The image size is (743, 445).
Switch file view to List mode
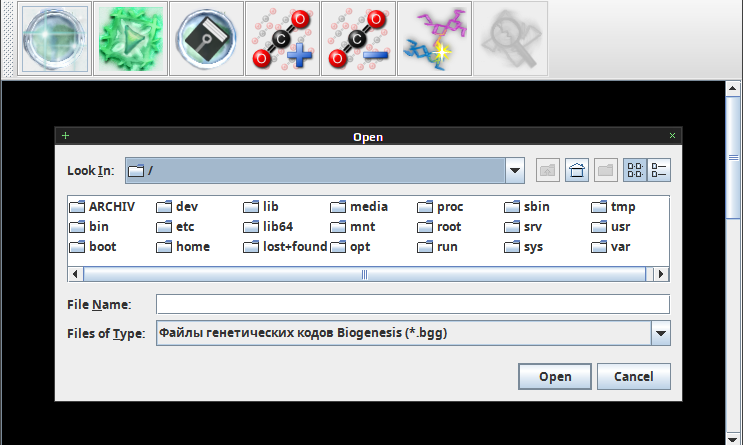[x=634, y=170]
